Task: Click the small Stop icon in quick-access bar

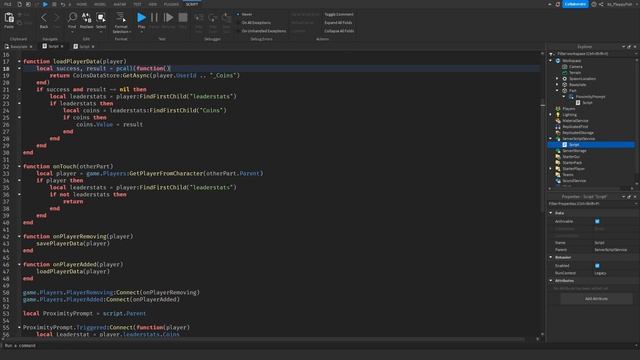Action: click(54, 4)
